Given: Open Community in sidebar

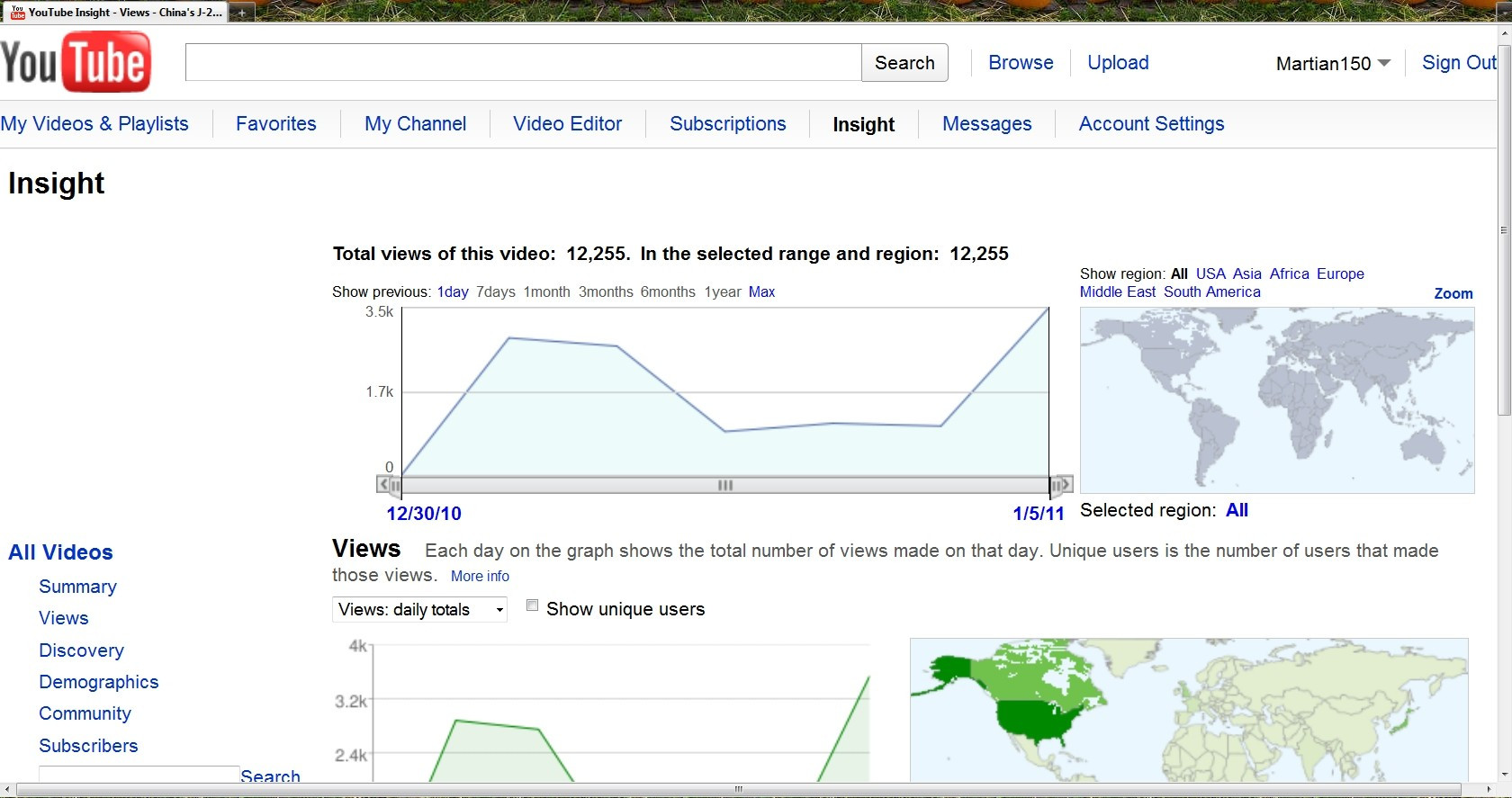Looking at the screenshot, I should [85, 713].
